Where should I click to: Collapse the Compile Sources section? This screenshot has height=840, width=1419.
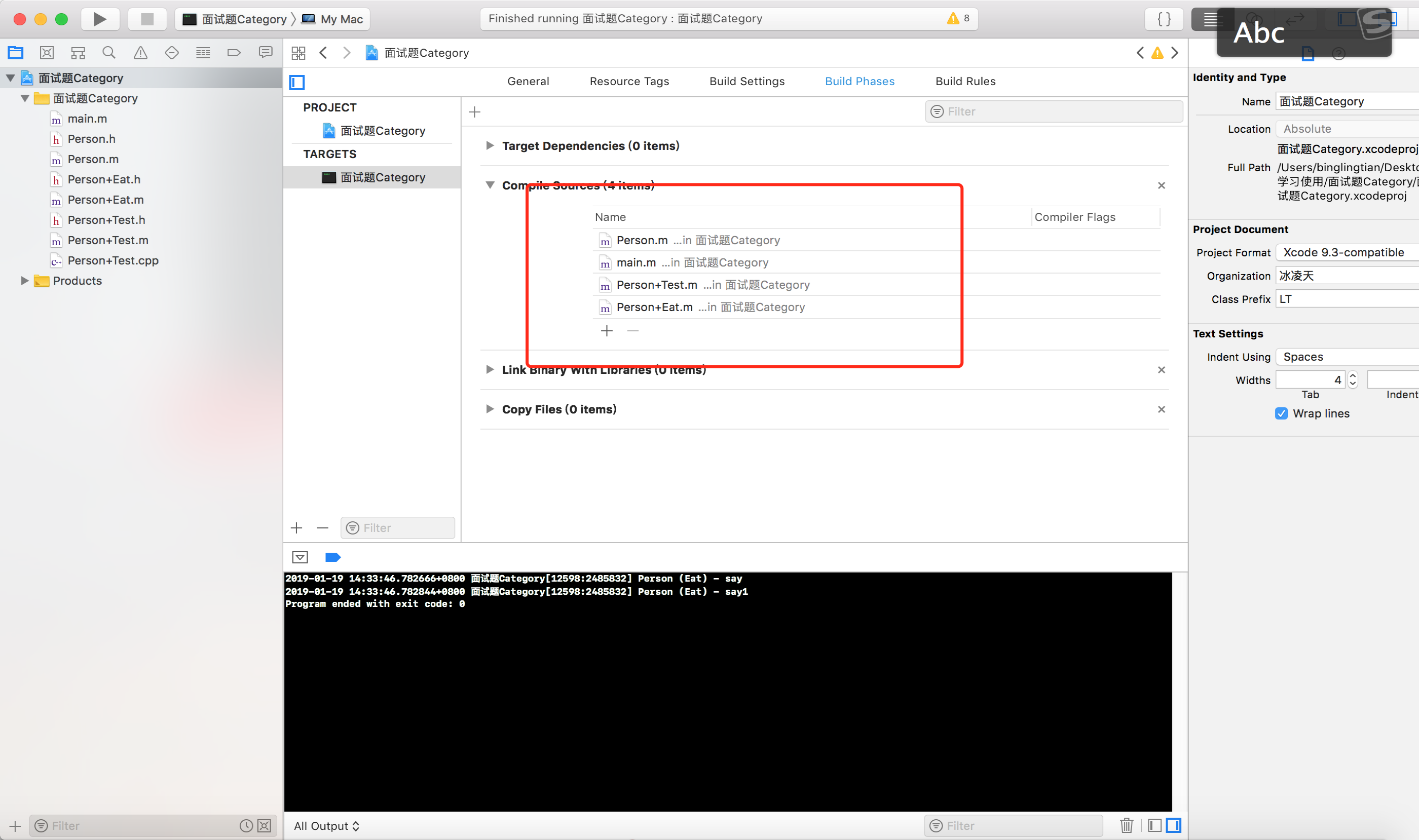click(490, 185)
